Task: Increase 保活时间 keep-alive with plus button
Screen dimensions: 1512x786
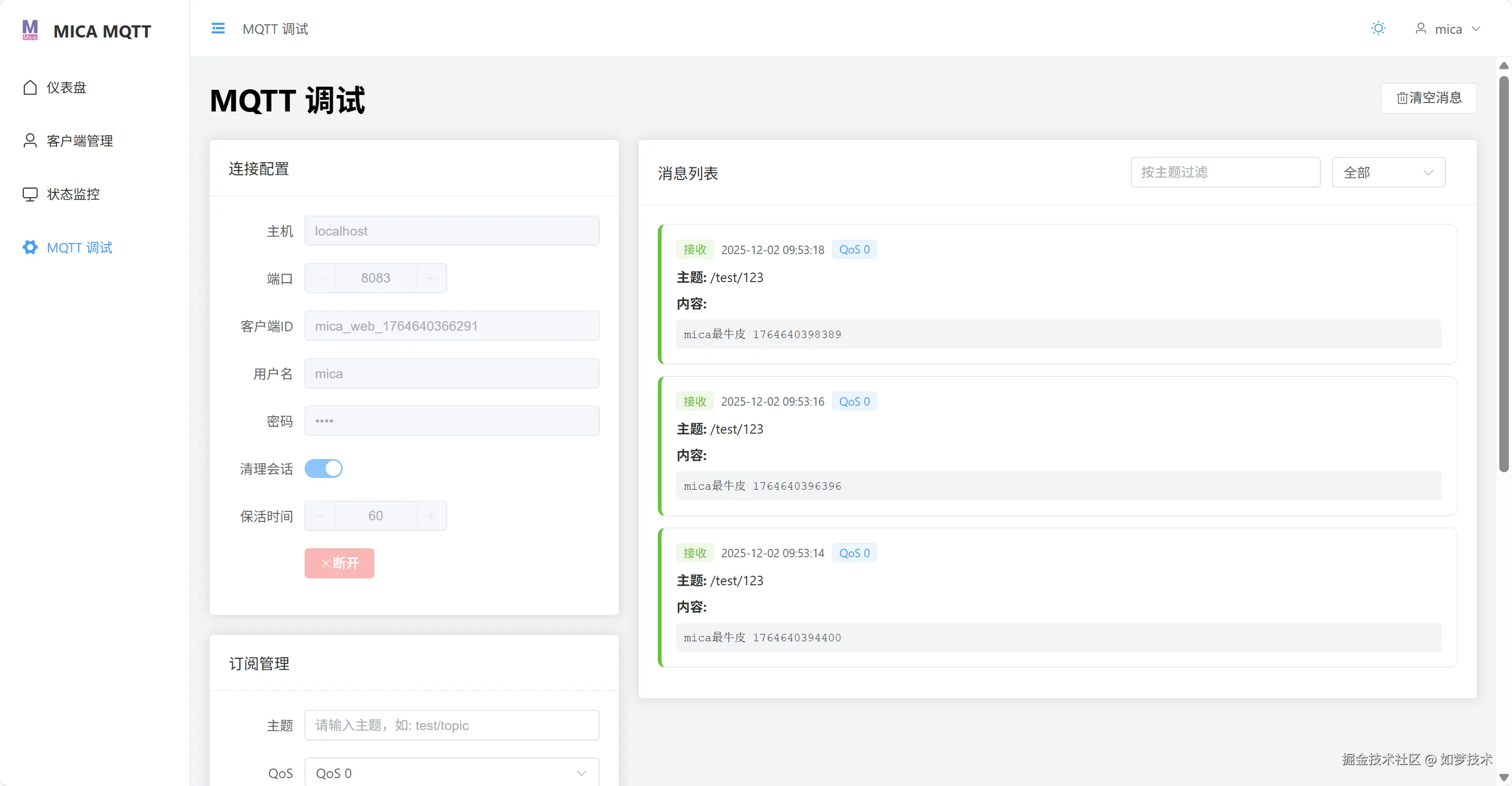Action: [431, 517]
